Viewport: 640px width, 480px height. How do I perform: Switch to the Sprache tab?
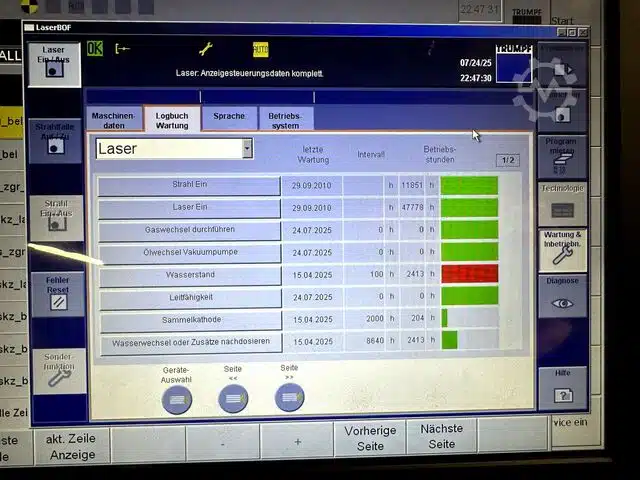click(229, 117)
